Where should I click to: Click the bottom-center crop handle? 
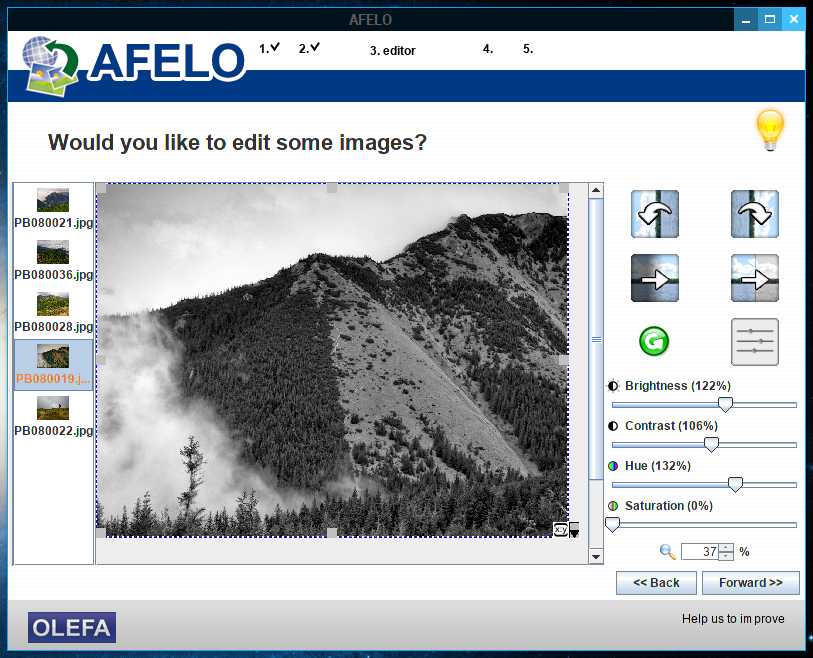[x=332, y=533]
